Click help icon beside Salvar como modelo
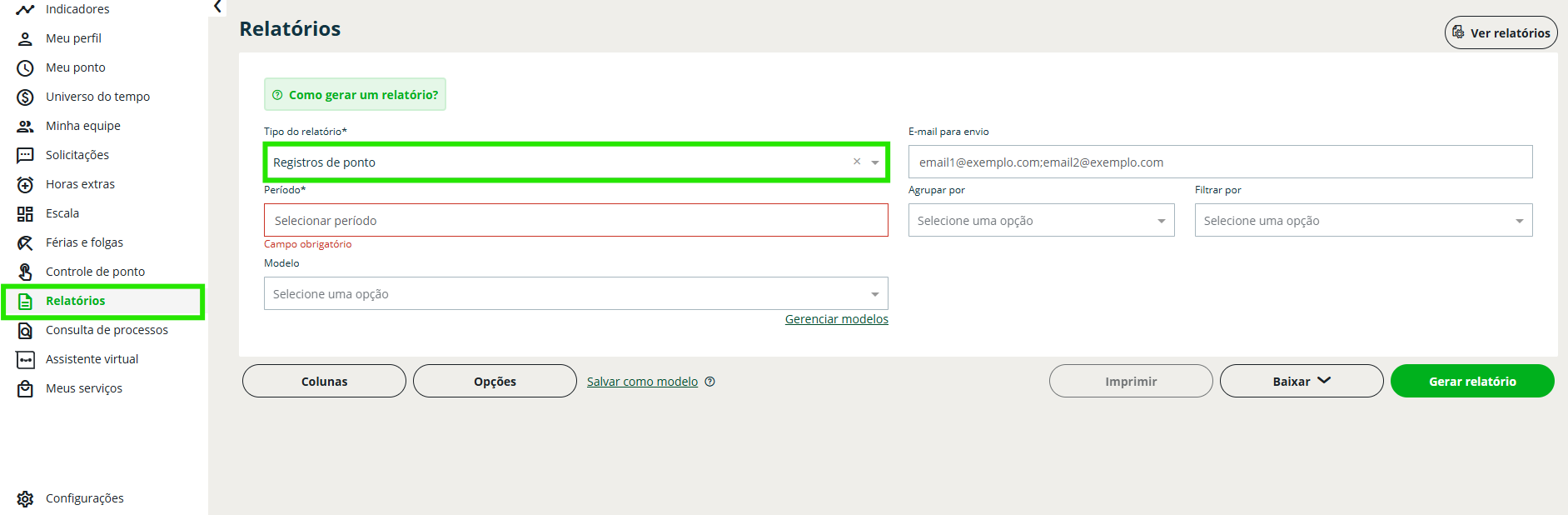This screenshot has width=1568, height=515. [x=710, y=382]
